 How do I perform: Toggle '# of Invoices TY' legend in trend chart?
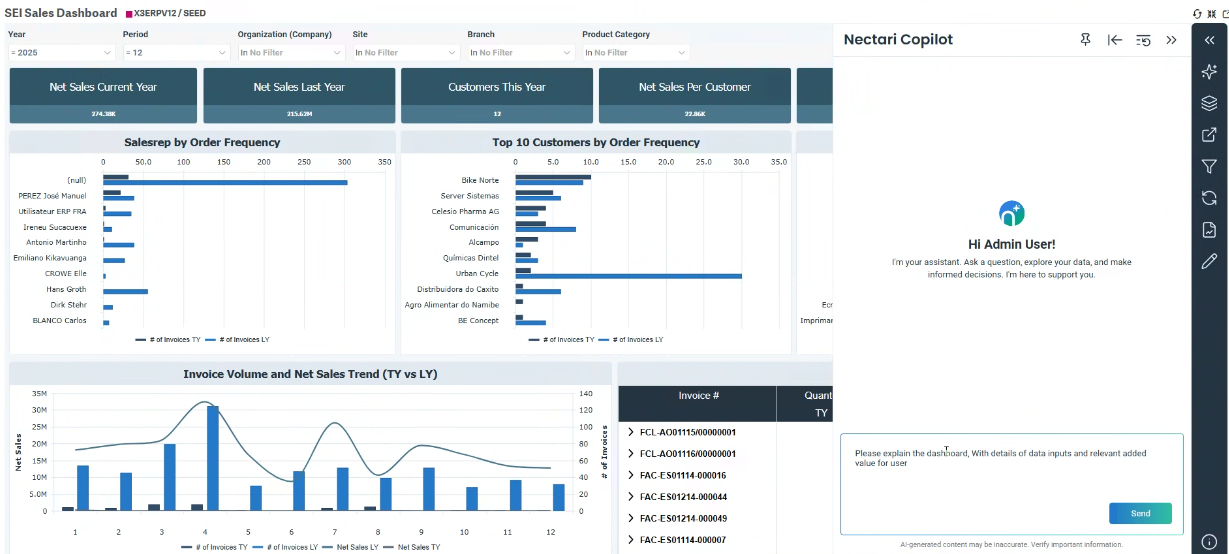pos(214,547)
